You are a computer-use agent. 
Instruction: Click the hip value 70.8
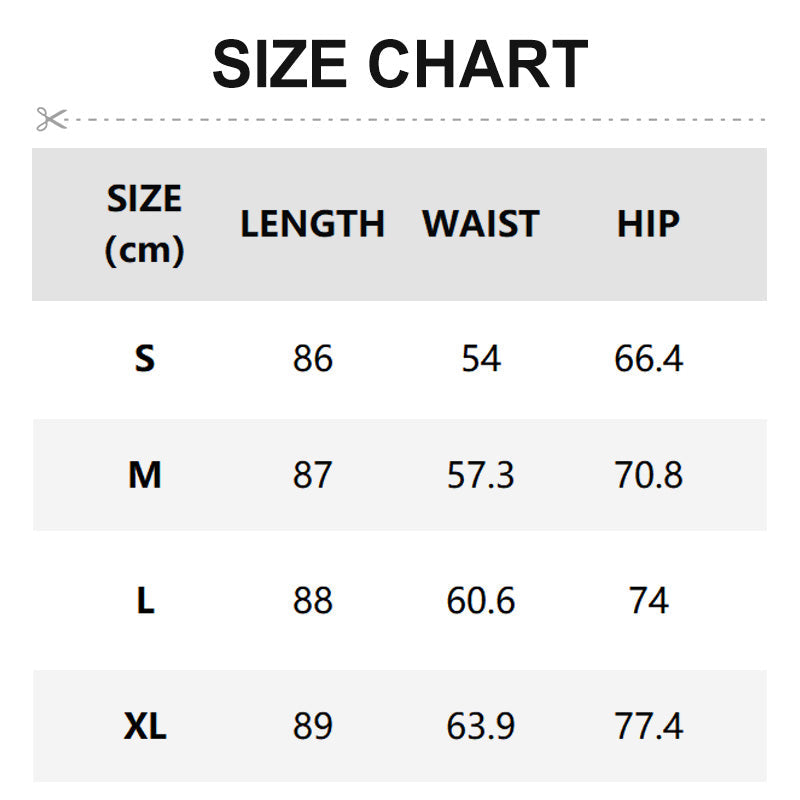(648, 475)
